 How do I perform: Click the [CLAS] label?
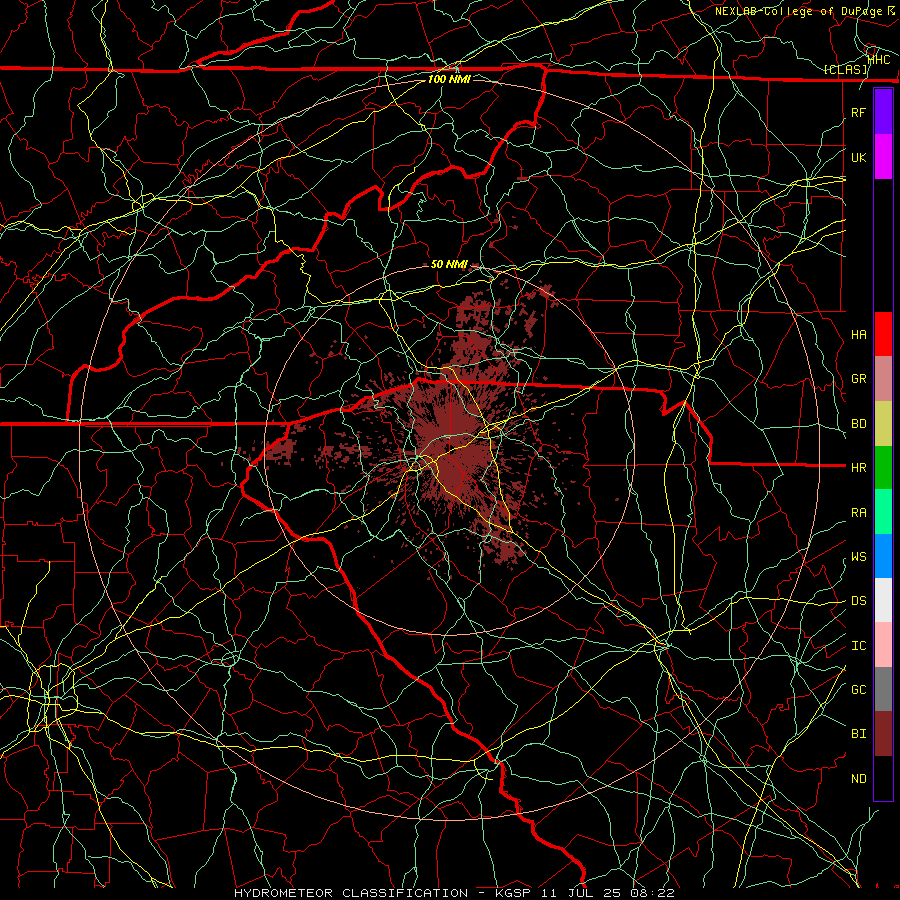click(x=845, y=70)
